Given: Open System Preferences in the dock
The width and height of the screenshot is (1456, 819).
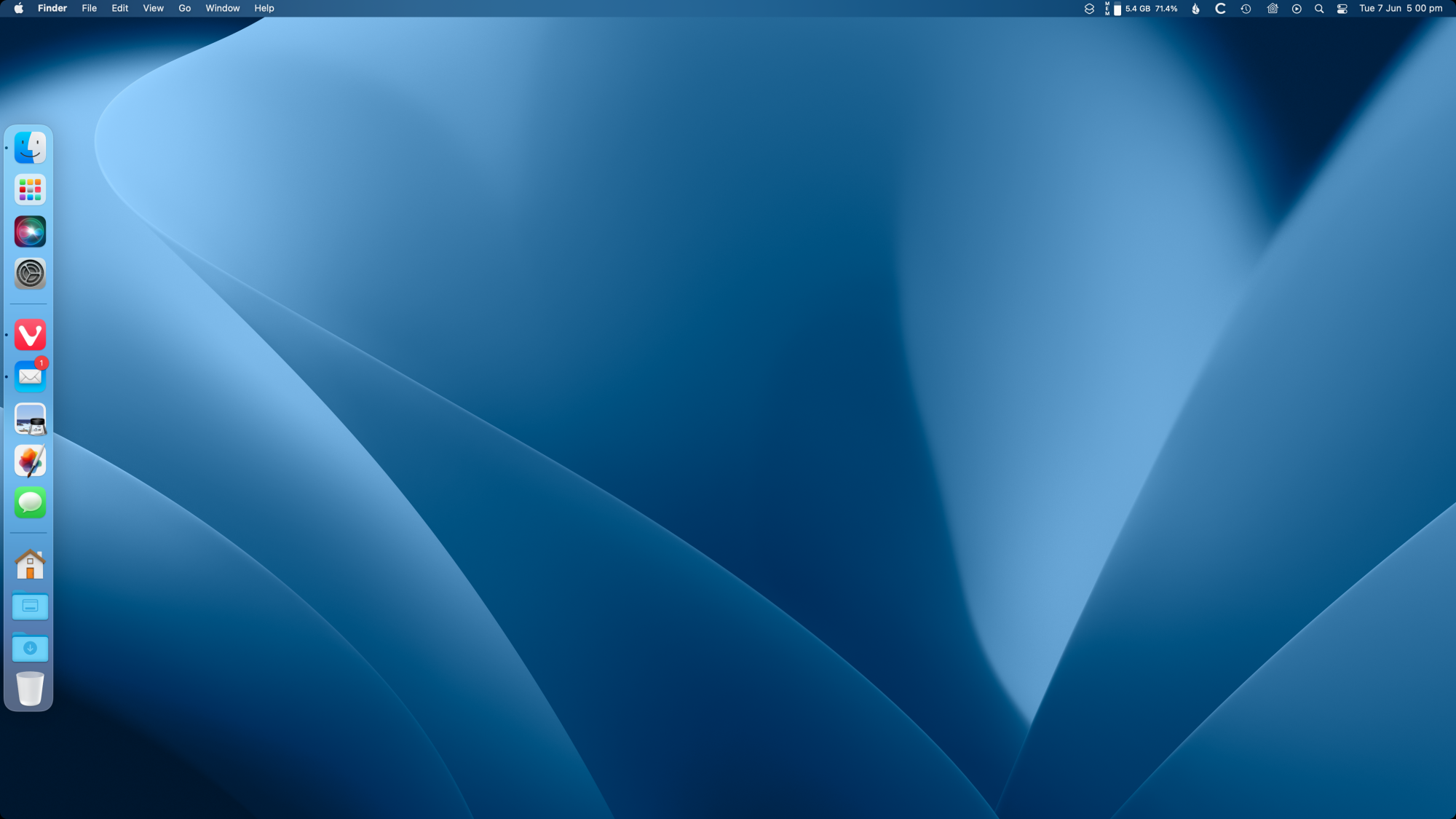Looking at the screenshot, I should tap(30, 274).
